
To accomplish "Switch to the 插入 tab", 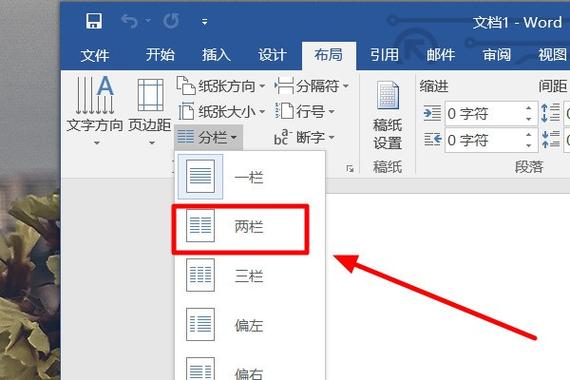I will 216,55.
